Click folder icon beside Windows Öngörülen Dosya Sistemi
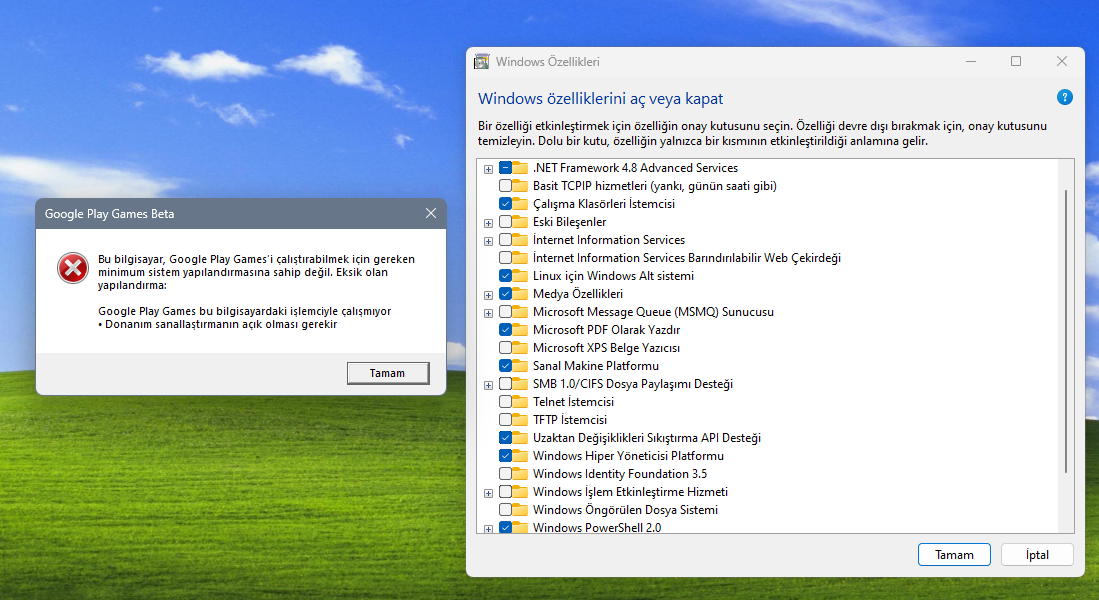This screenshot has height=600, width=1099. (x=519, y=510)
